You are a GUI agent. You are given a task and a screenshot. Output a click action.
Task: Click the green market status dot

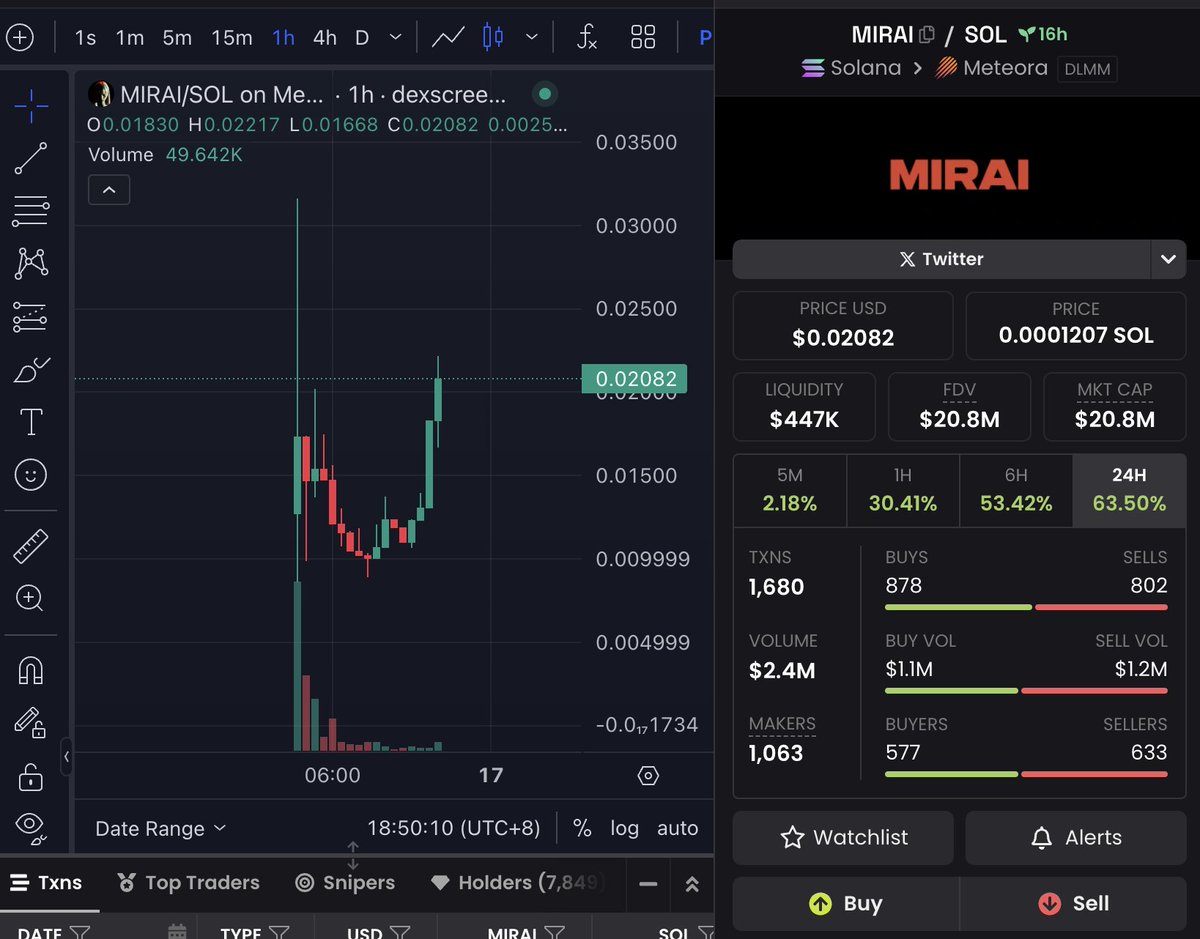[x=545, y=95]
